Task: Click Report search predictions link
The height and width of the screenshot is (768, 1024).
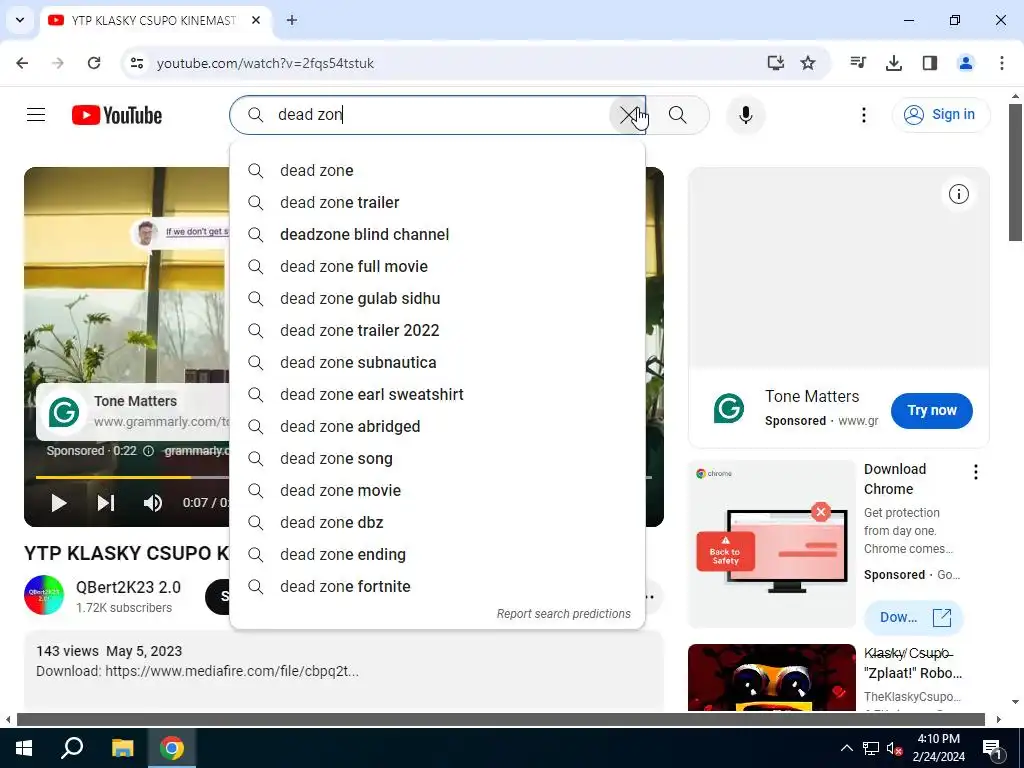Action: [564, 614]
